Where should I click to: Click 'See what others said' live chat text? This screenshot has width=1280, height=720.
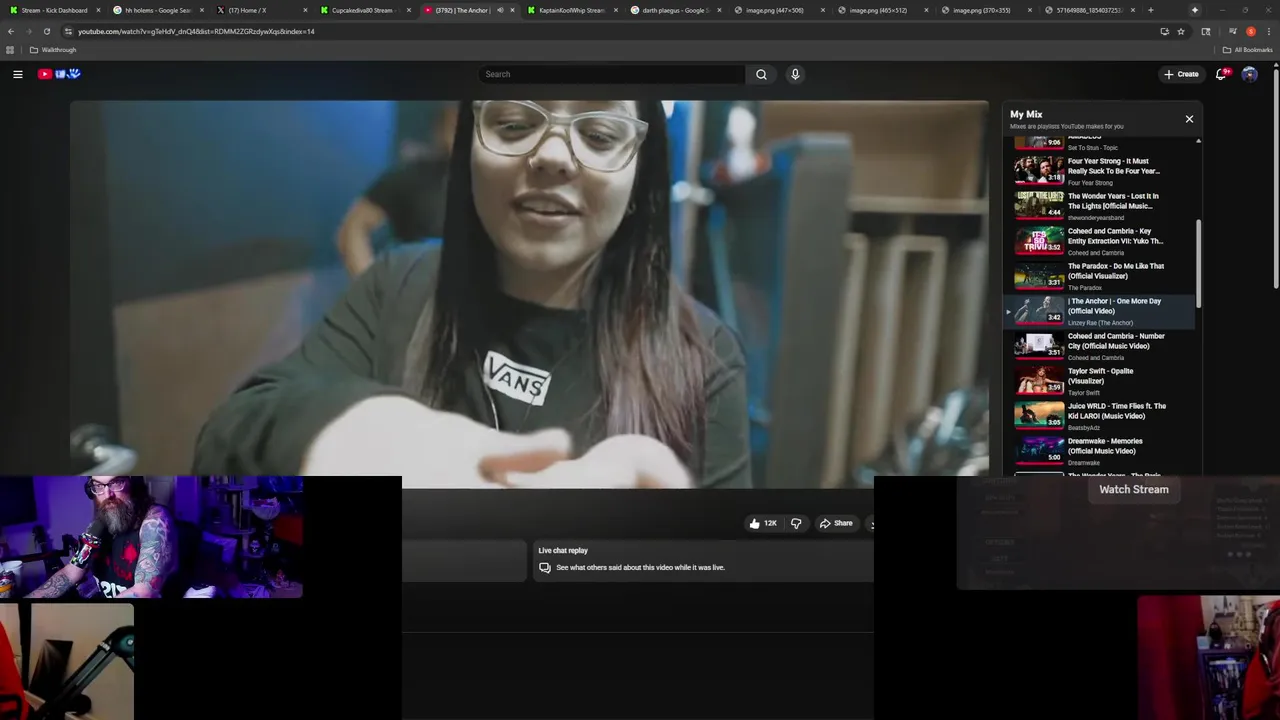tap(640, 567)
